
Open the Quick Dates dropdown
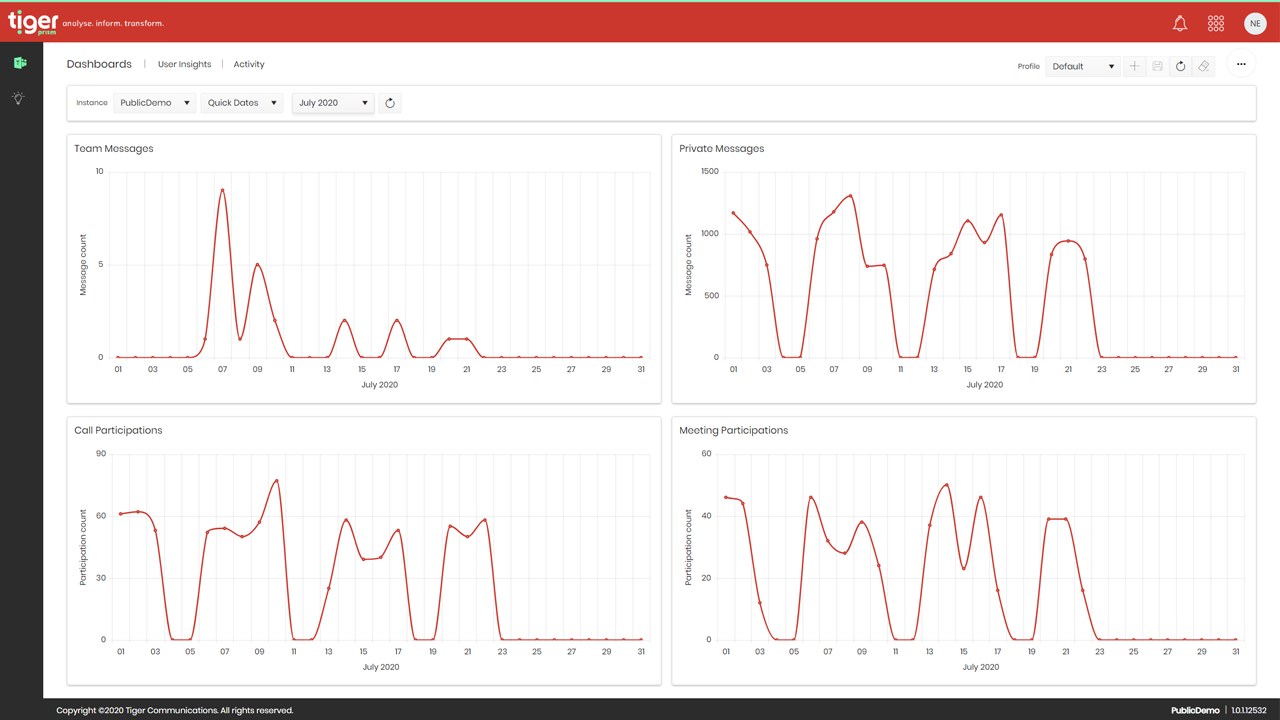pyautogui.click(x=242, y=103)
